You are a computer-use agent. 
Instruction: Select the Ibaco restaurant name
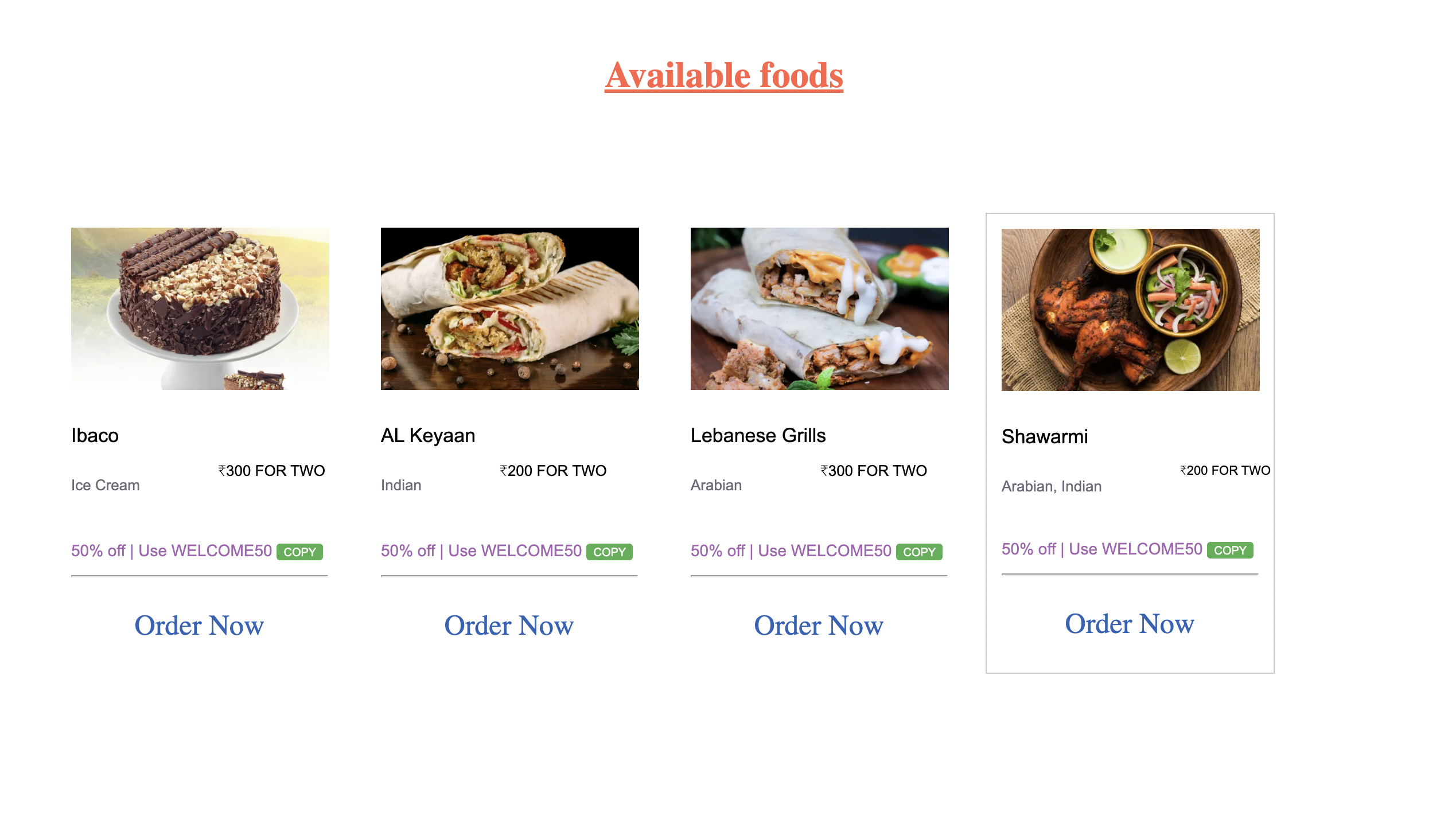[x=95, y=435]
